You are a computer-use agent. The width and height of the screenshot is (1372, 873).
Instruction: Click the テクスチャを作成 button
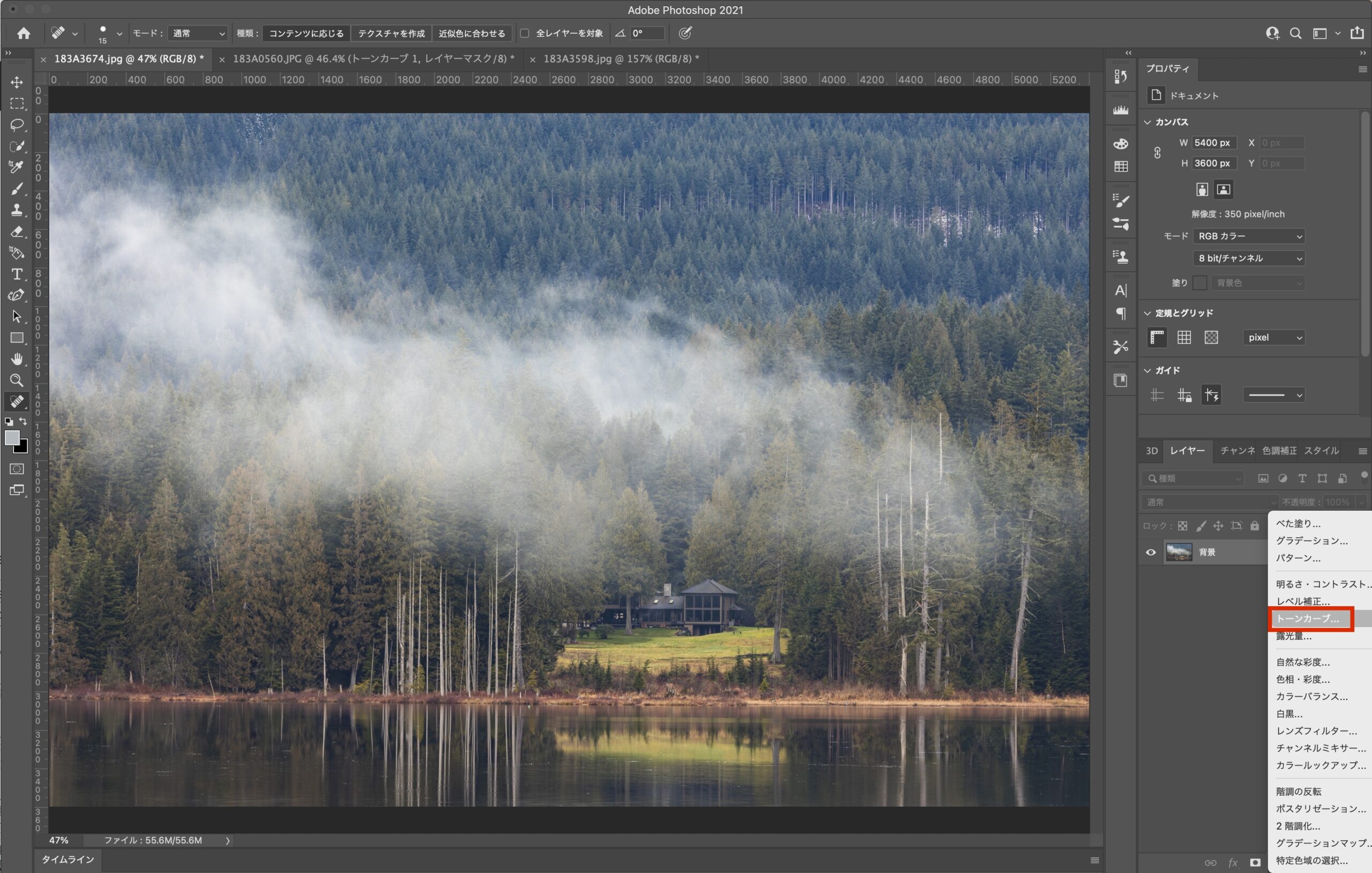click(391, 33)
